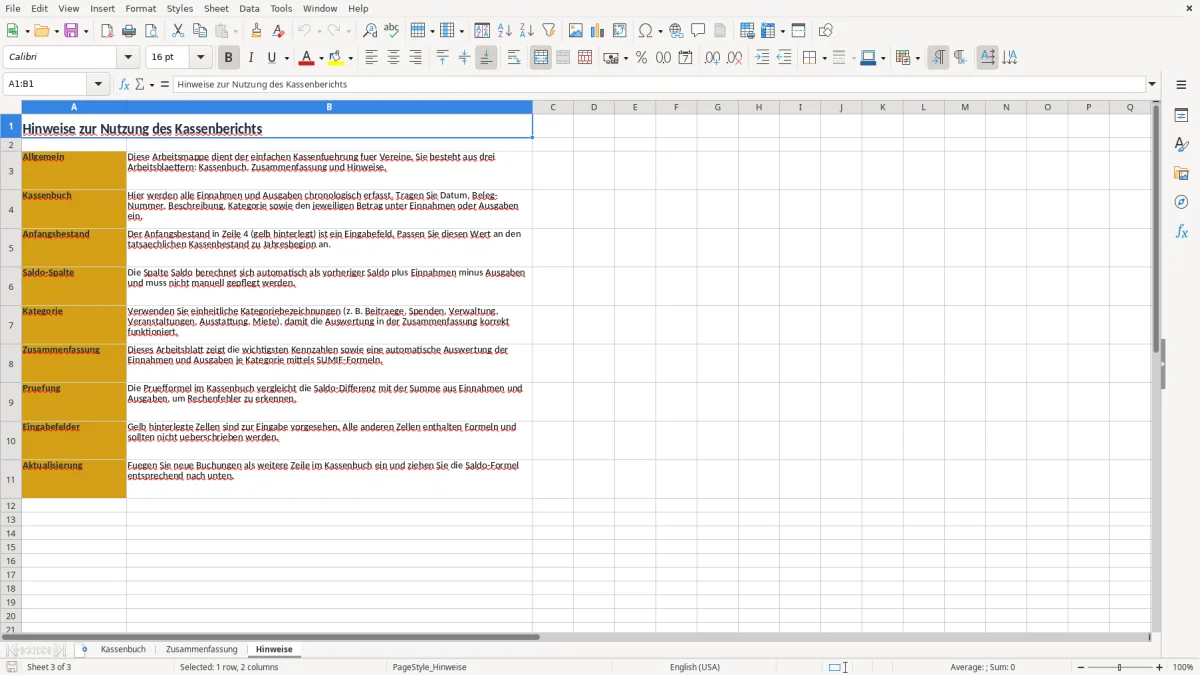Click the Clear Direct Formatting icon
The image size is (1200, 675).
point(278,31)
